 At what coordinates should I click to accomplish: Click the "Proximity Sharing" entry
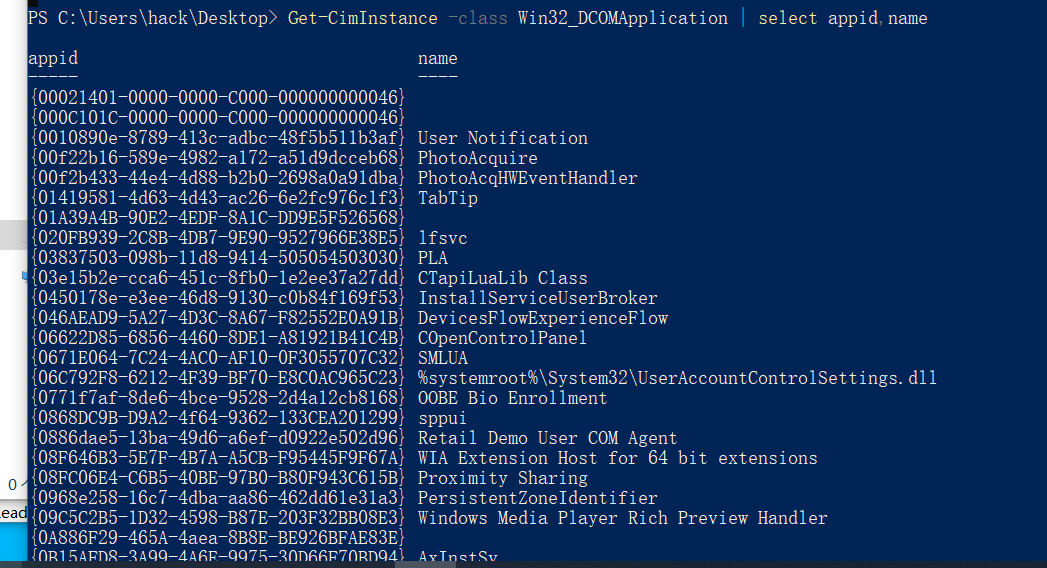(x=502, y=478)
